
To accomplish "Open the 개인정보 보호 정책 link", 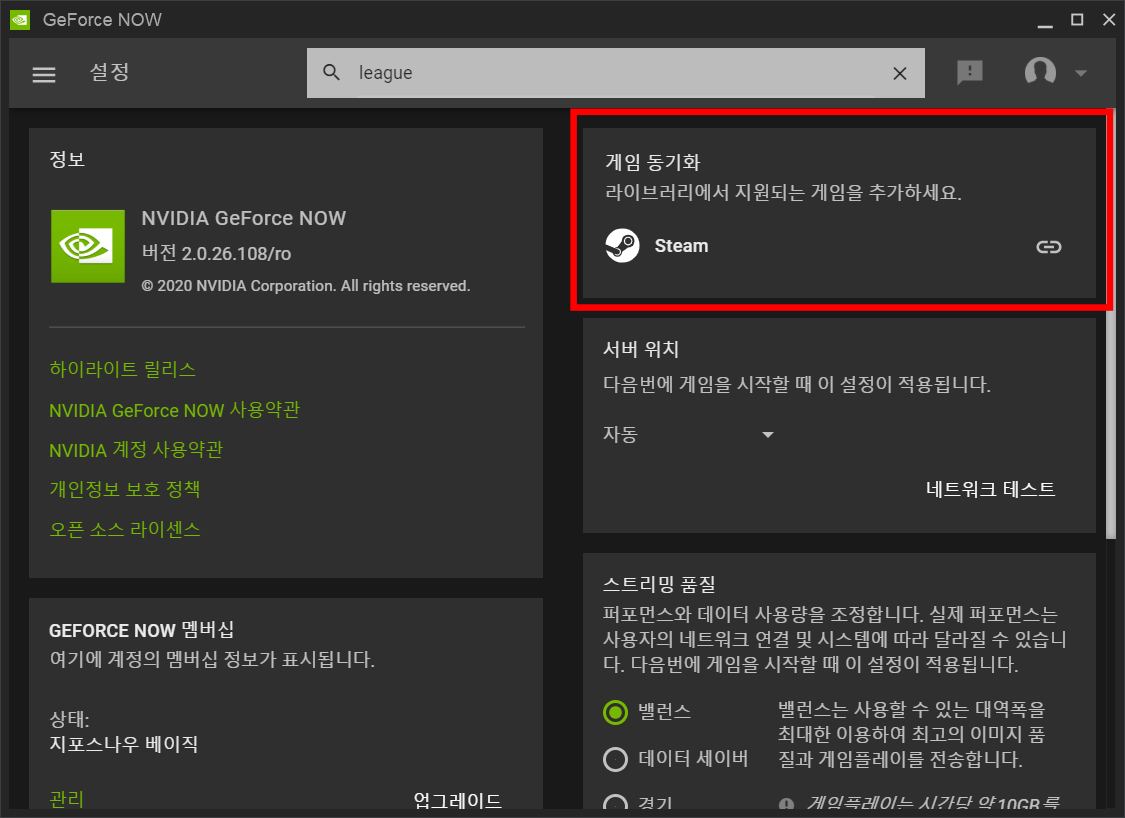I will pyautogui.click(x=125, y=489).
